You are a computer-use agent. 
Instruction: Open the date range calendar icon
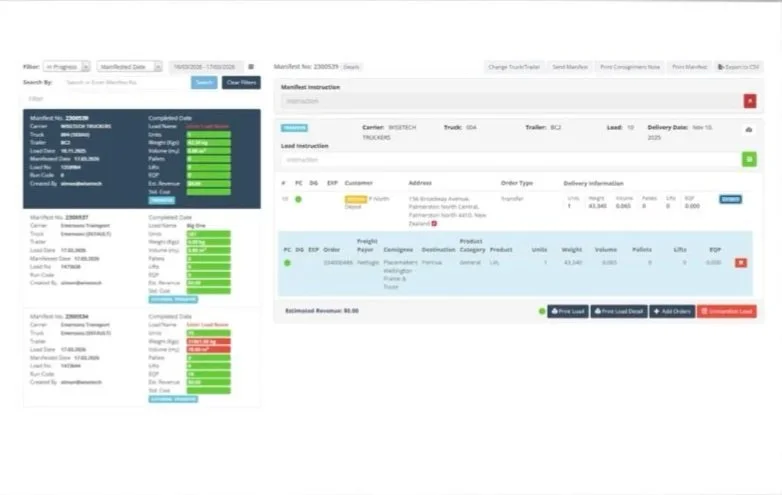point(251,67)
